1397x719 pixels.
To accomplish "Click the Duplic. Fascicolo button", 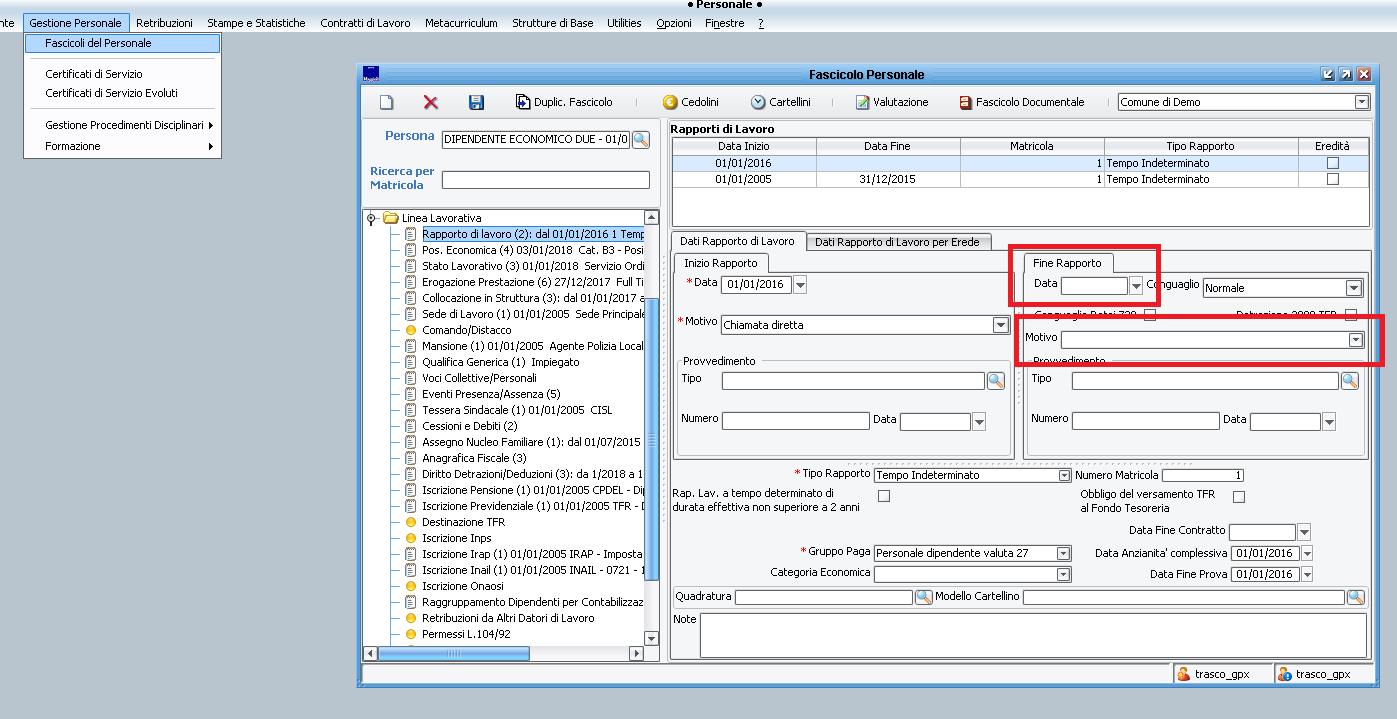I will click(564, 102).
